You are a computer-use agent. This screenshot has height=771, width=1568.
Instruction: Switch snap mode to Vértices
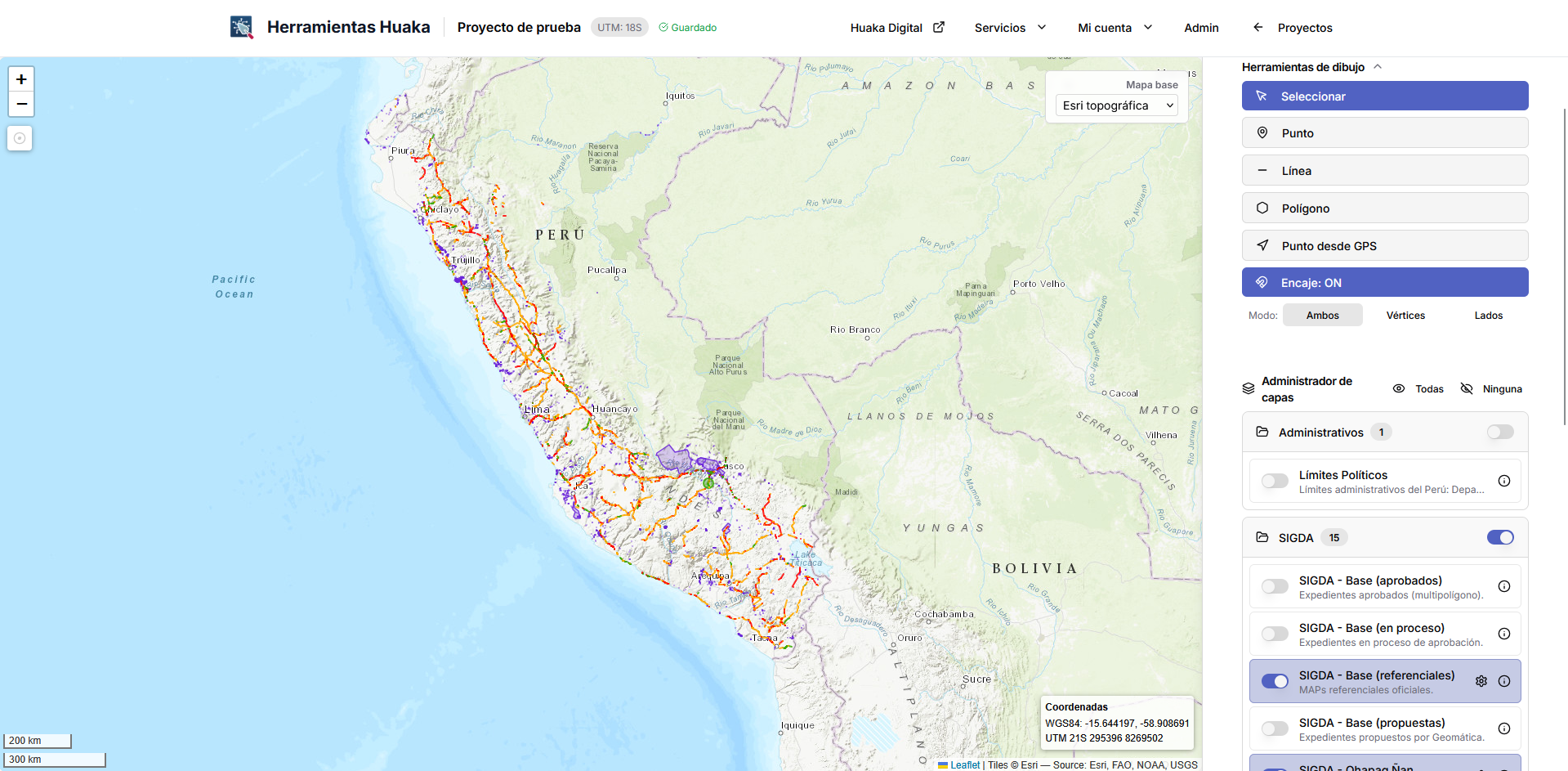(1405, 316)
